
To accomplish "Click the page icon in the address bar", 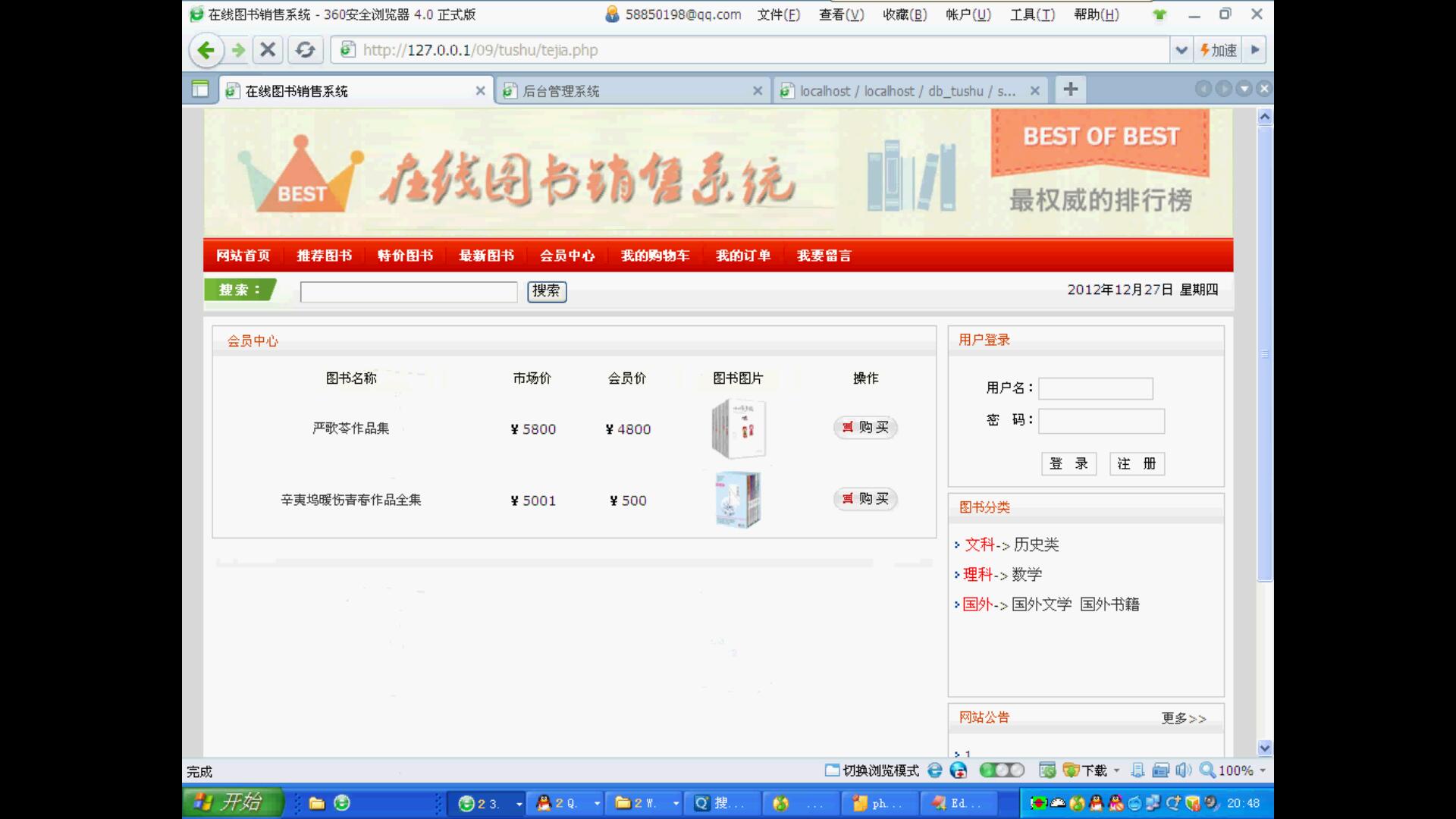I will (x=347, y=50).
